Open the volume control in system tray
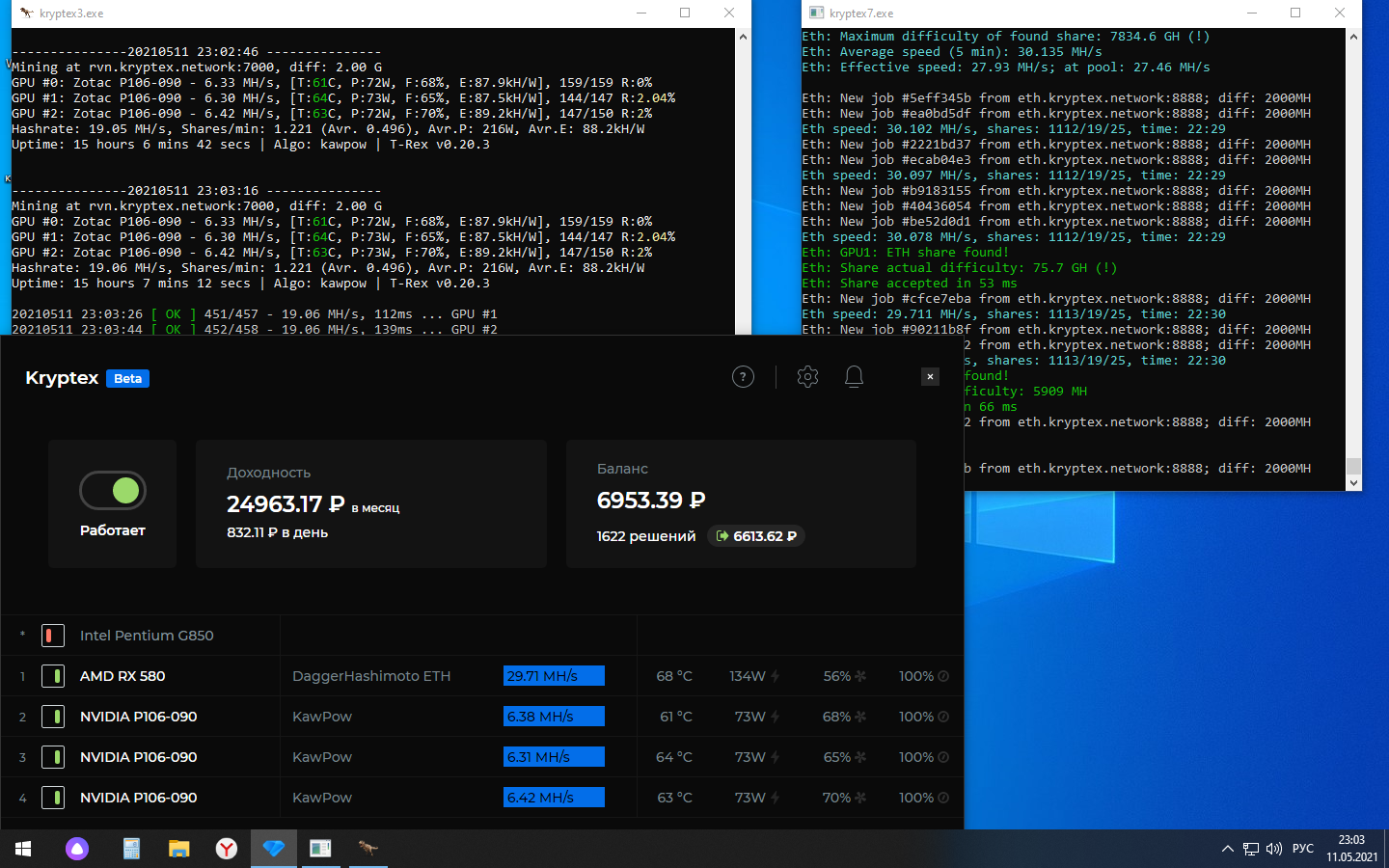Image resolution: width=1389 pixels, height=868 pixels. (1274, 849)
